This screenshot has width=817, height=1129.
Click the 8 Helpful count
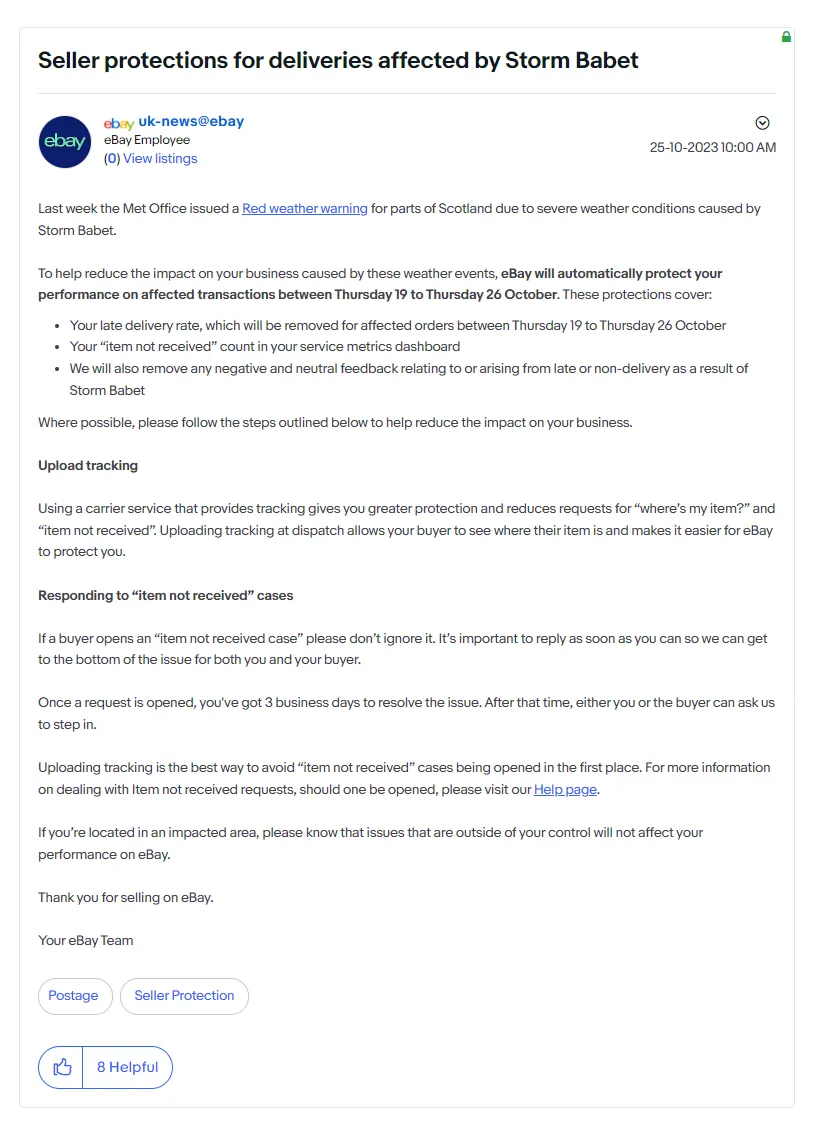[127, 1067]
